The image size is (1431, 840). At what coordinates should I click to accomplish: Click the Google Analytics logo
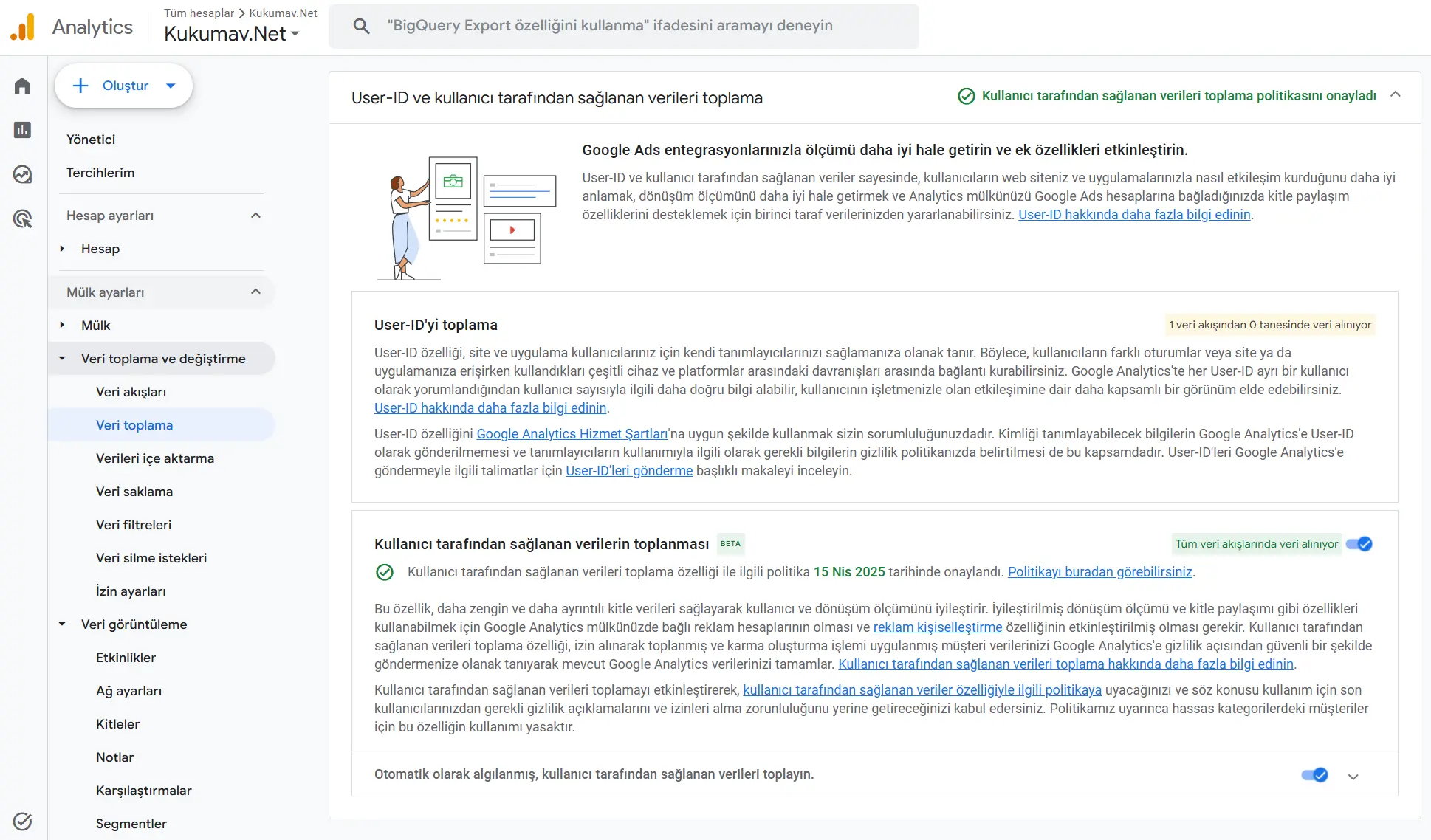pyautogui.click(x=22, y=27)
